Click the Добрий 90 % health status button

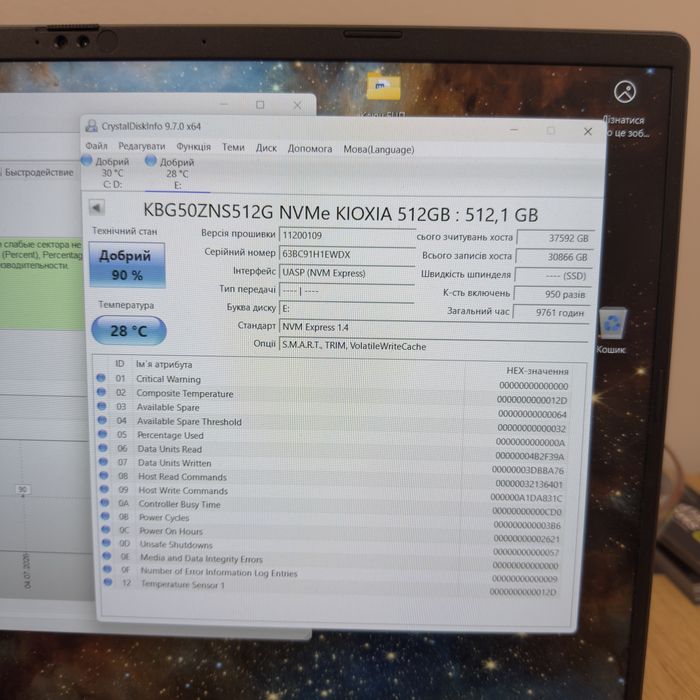pos(127,265)
